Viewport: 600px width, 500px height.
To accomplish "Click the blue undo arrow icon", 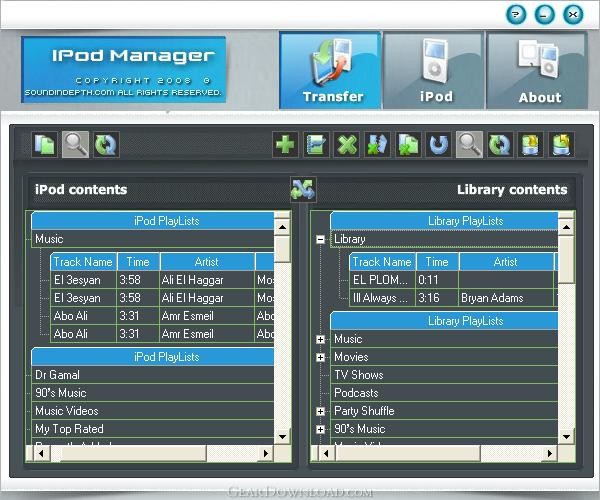I will coord(439,145).
